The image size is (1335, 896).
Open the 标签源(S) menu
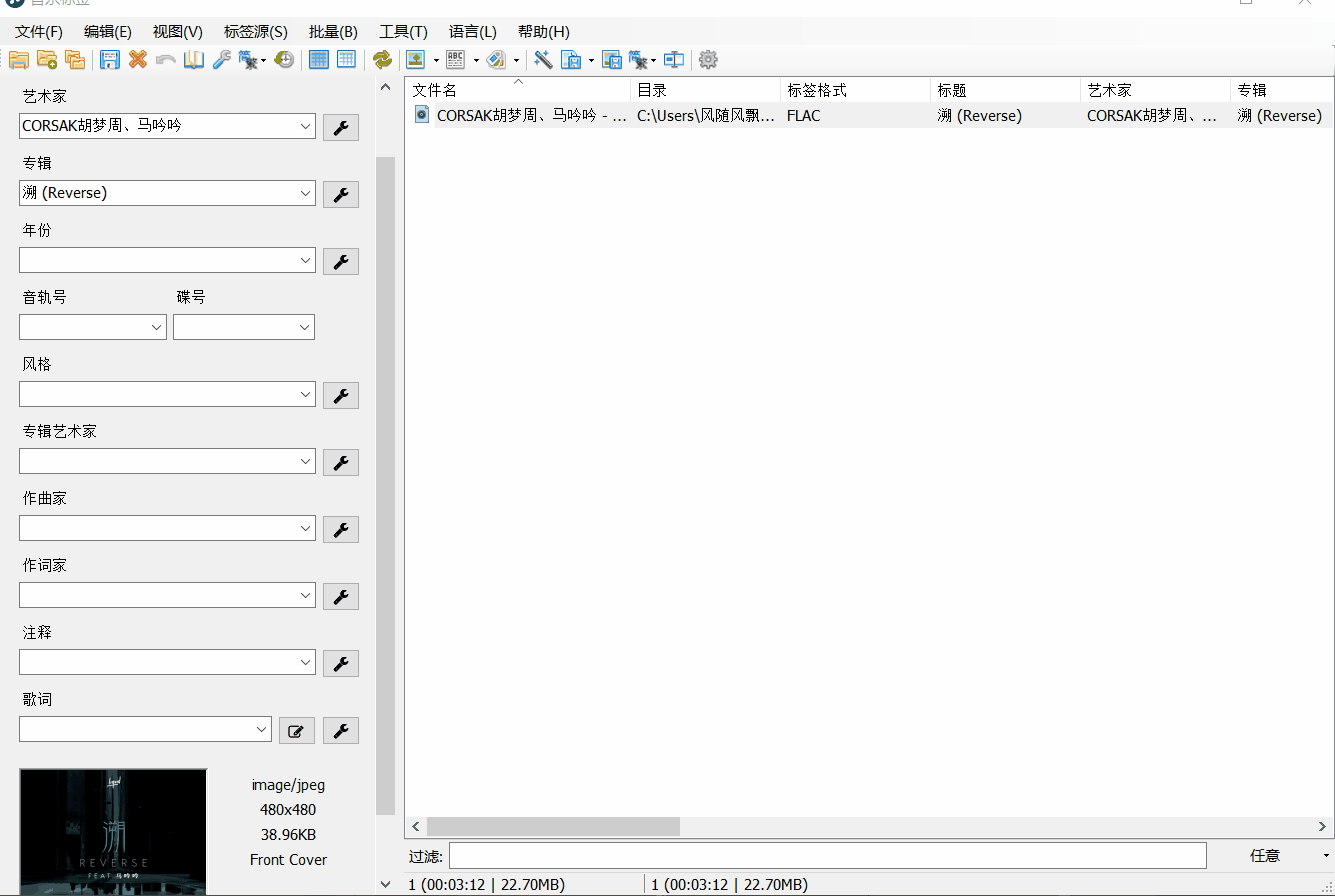coord(256,32)
